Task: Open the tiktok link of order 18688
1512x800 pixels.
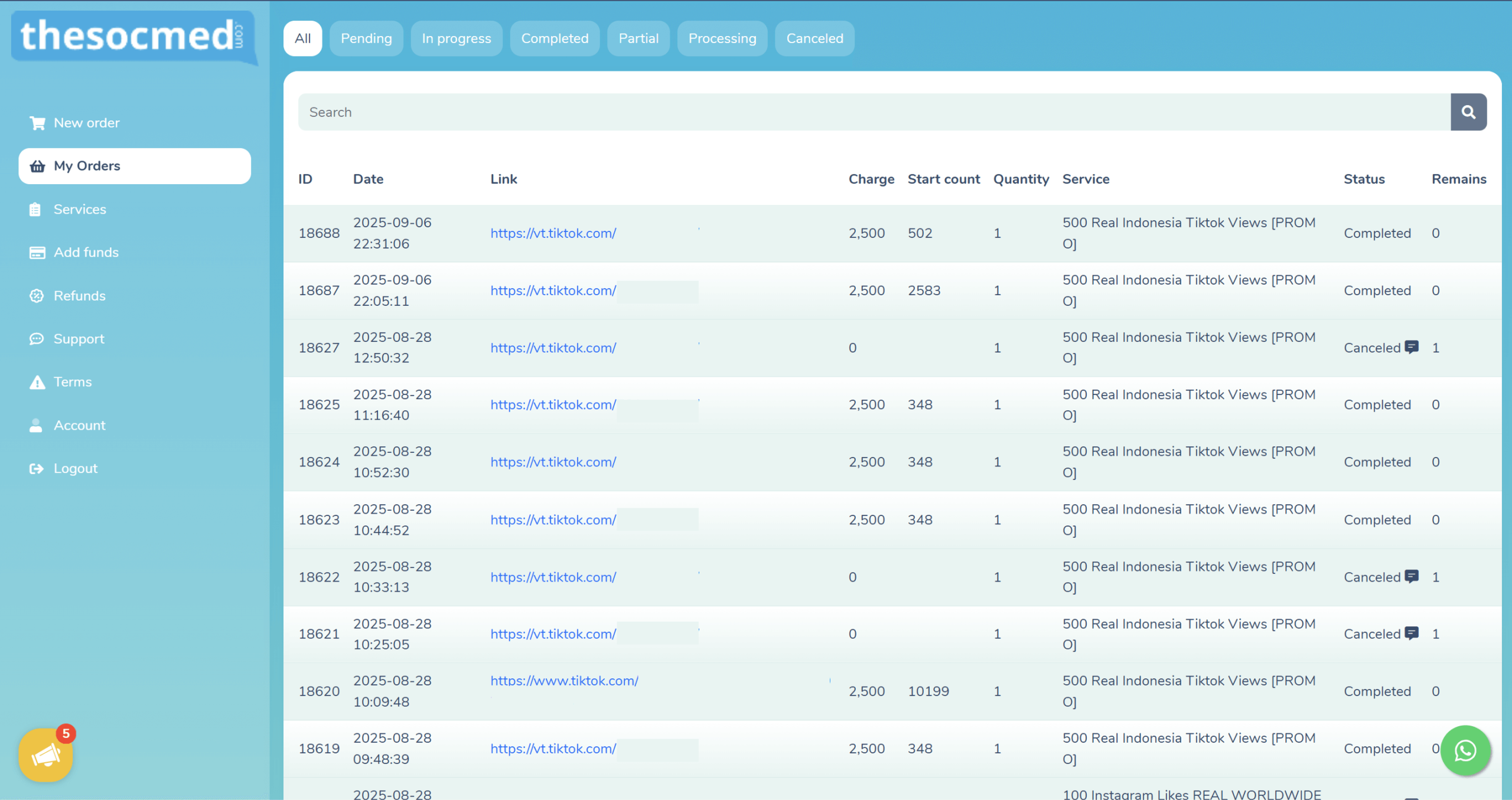Action: click(553, 233)
